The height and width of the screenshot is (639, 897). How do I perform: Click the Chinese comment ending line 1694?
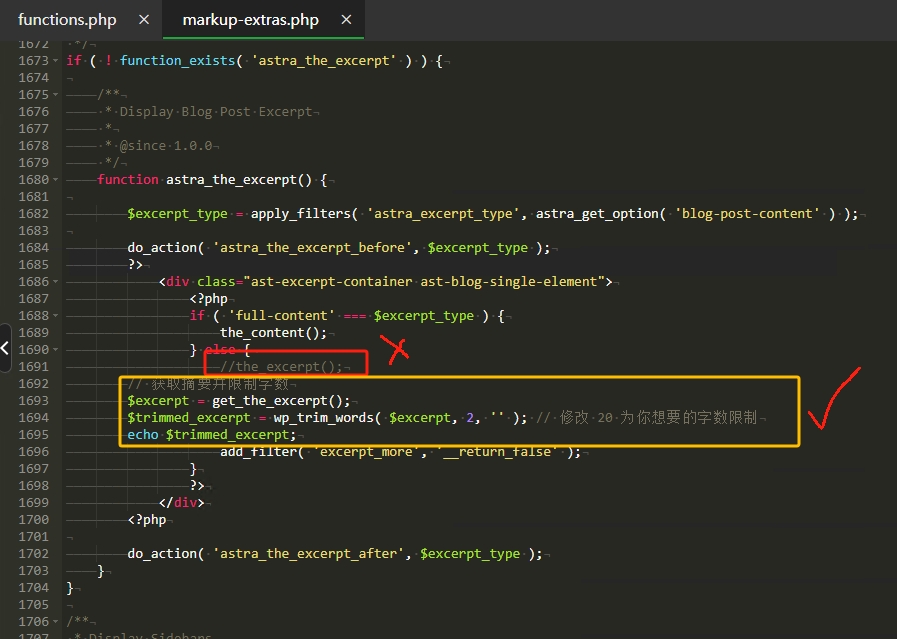(646, 418)
